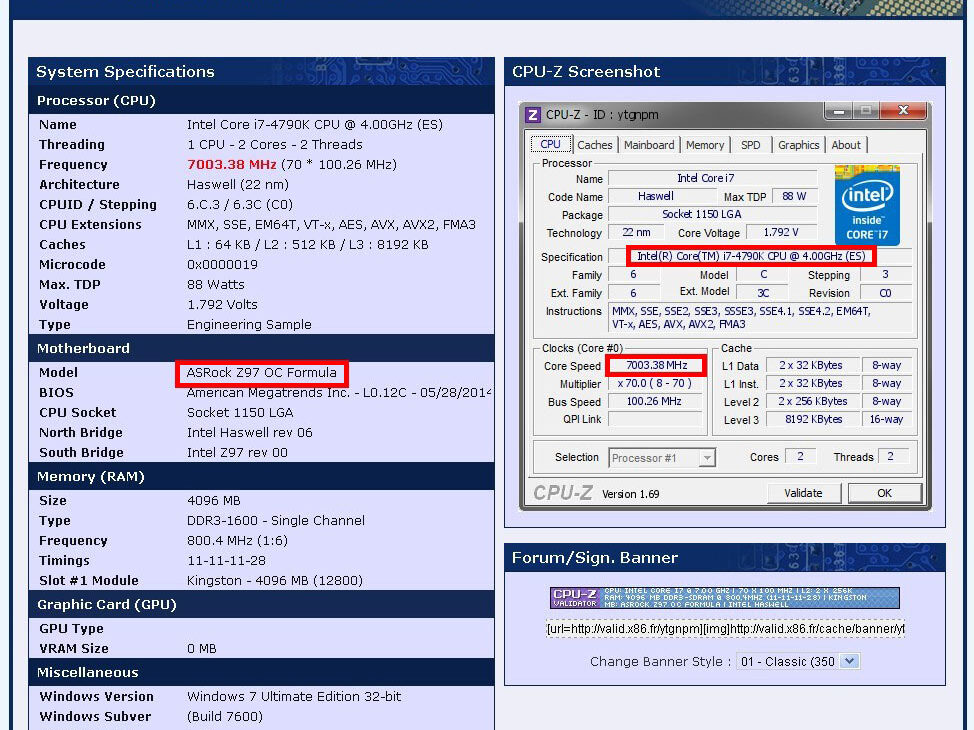View the Graphics tab
974x730 pixels.
point(798,144)
